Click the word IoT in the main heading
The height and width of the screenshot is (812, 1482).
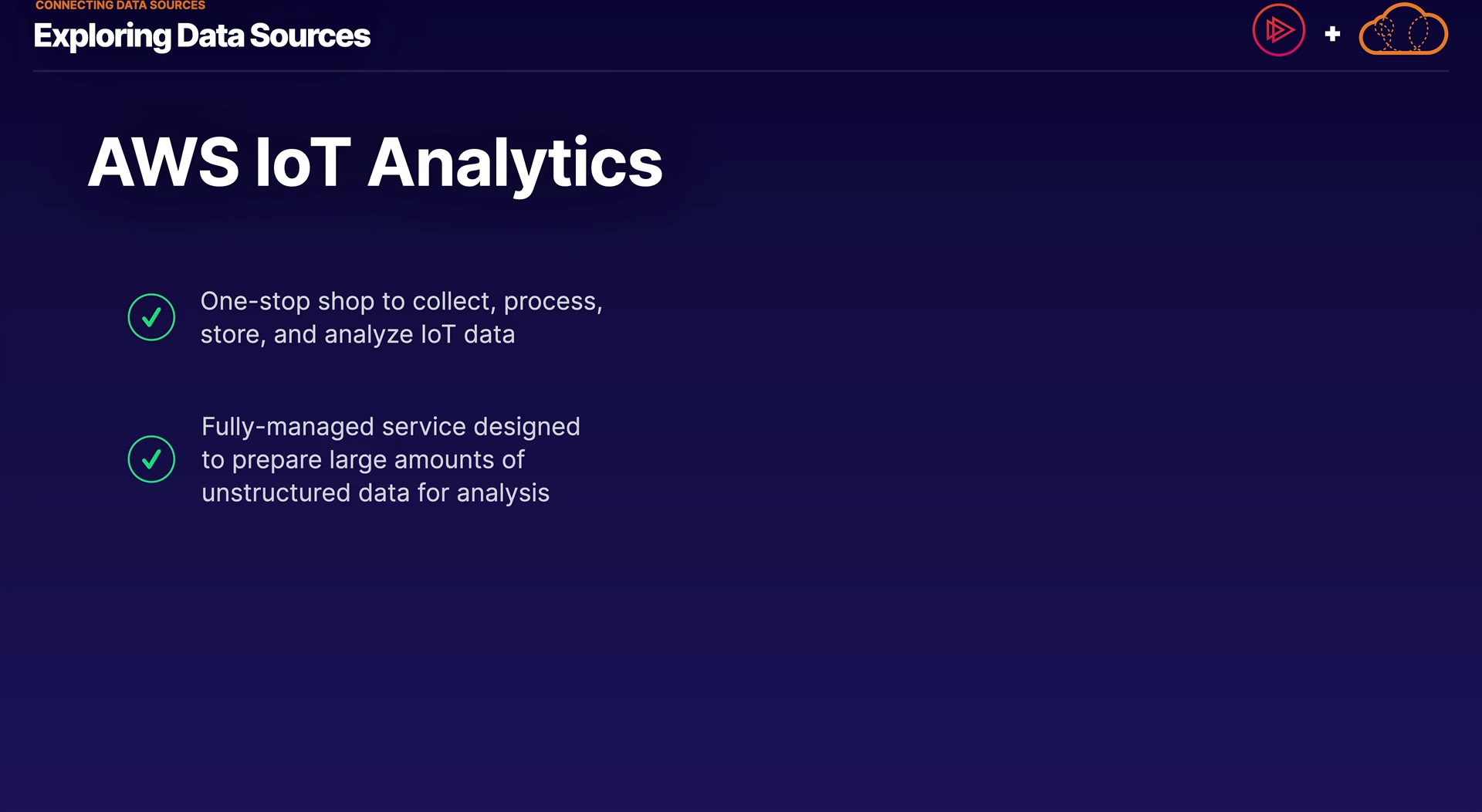pyautogui.click(x=303, y=163)
